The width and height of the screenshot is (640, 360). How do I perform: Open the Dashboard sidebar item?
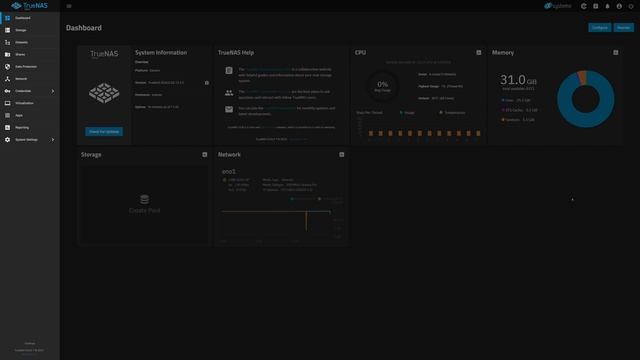coord(30,18)
